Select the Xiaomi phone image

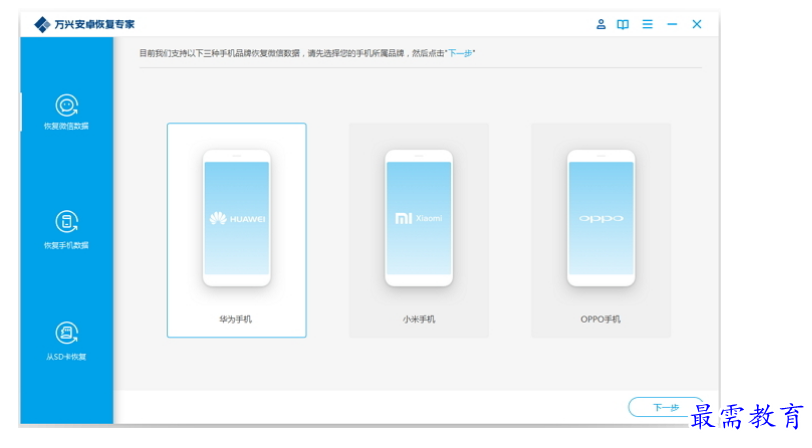coord(419,218)
